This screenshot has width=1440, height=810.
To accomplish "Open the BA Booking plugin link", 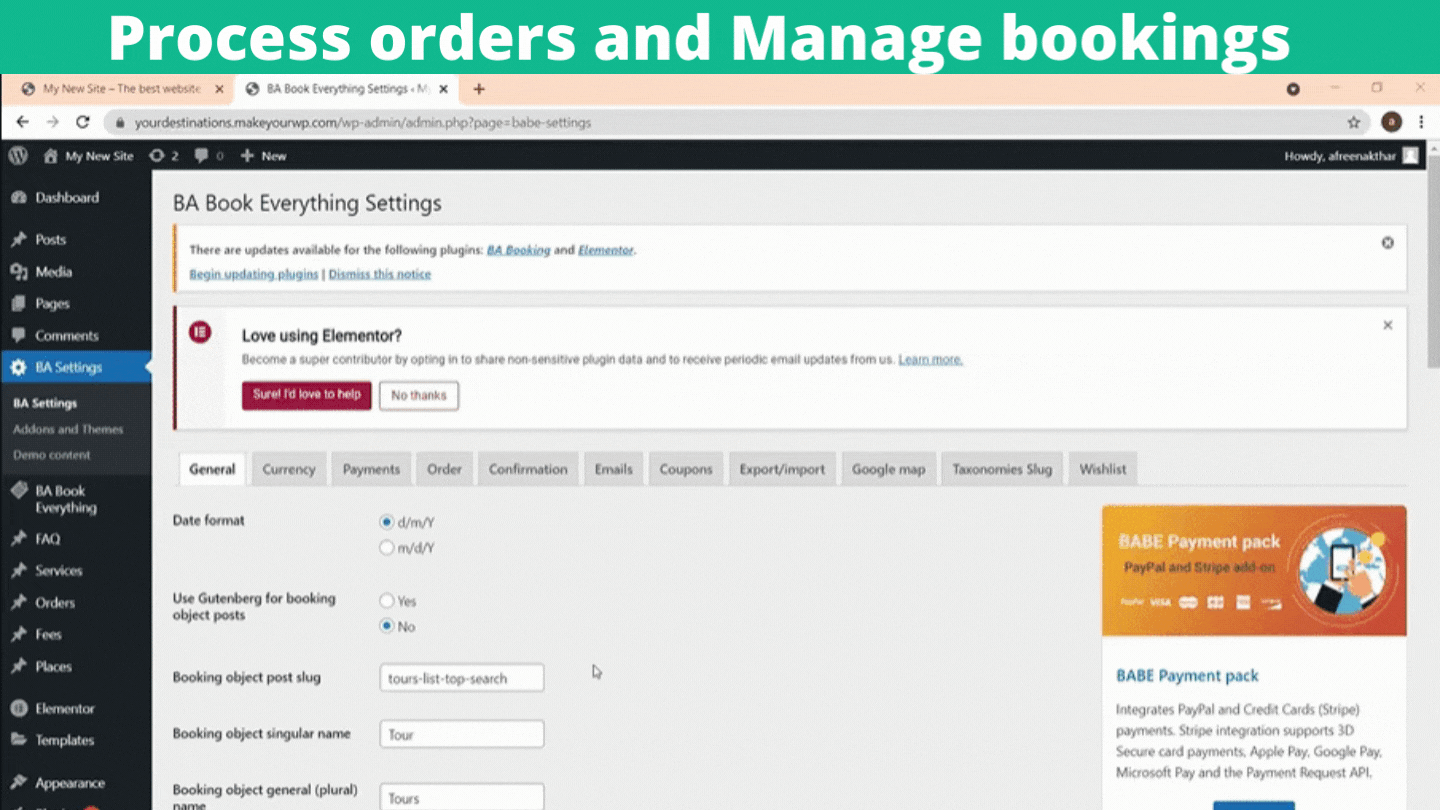I will pos(518,250).
